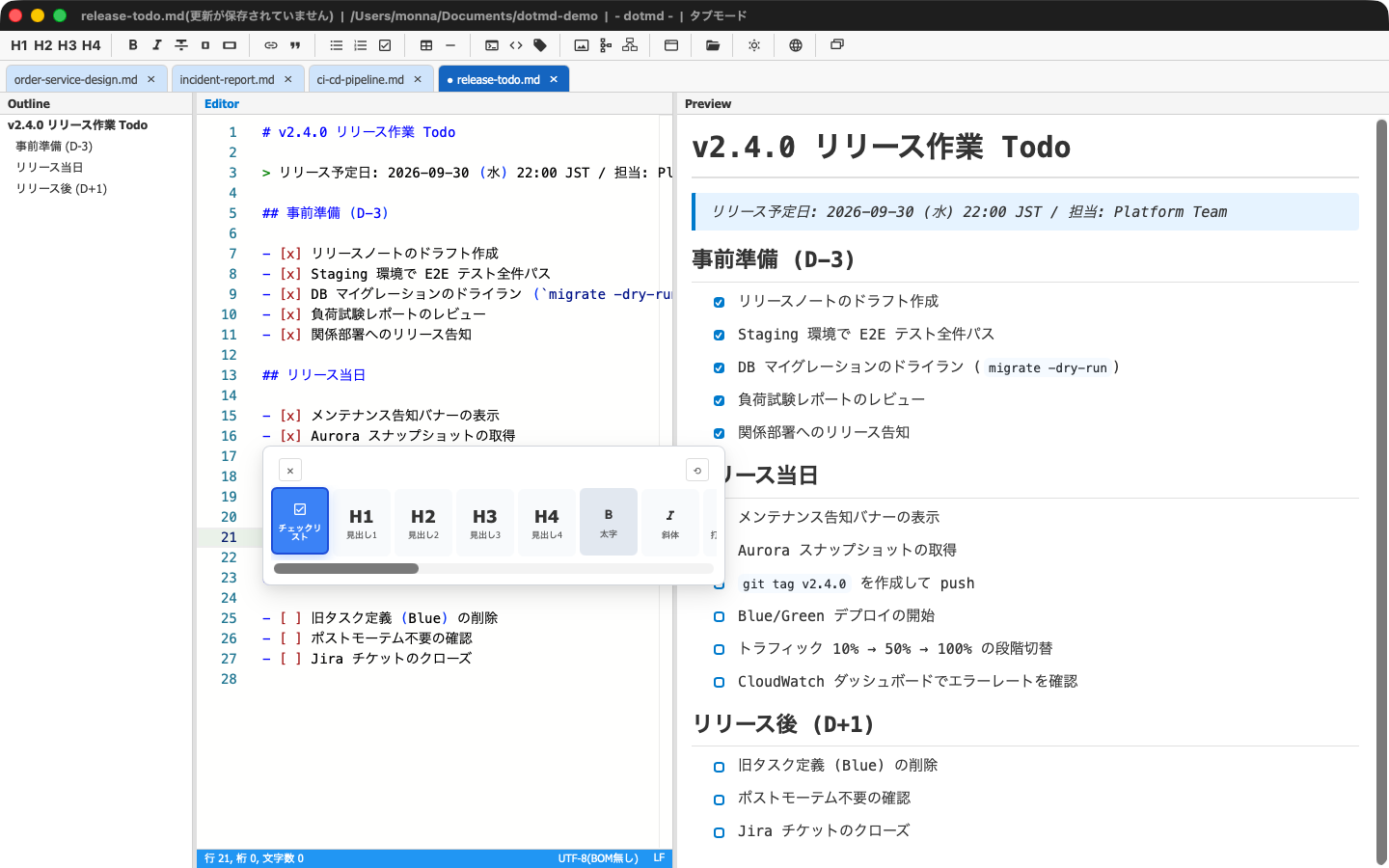
Task: Open language options with the globe icon
Action: click(x=796, y=45)
